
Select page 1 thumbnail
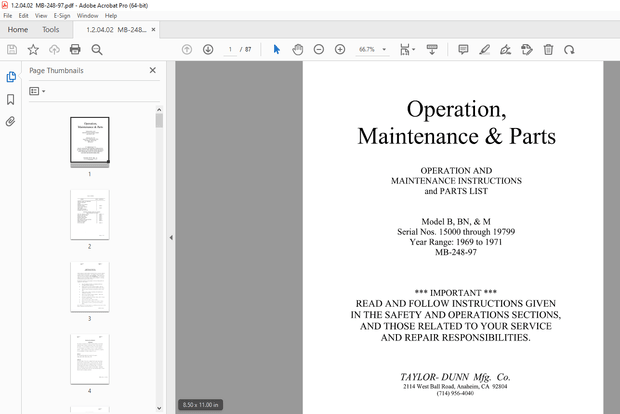point(90,140)
